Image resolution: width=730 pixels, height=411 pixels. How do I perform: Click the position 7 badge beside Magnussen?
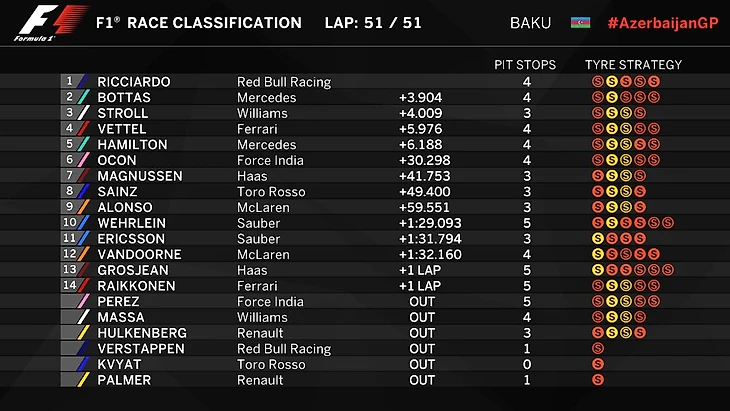[x=70, y=176]
